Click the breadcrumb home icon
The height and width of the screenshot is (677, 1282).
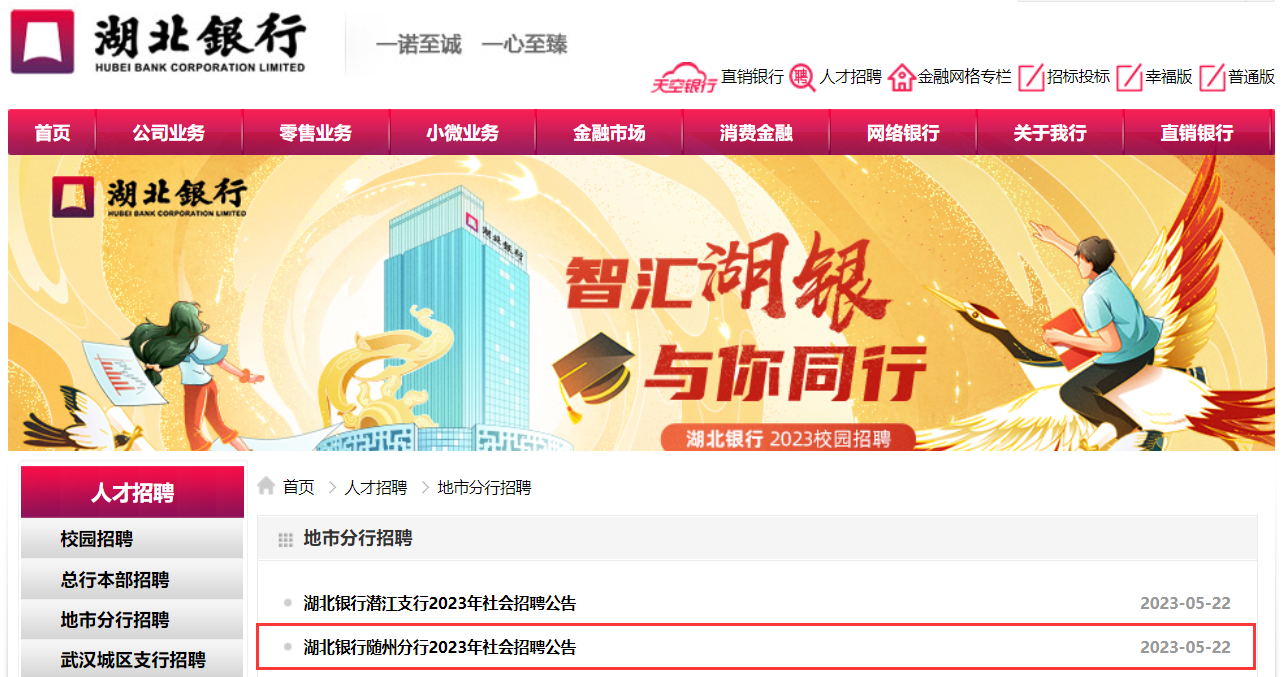point(266,486)
